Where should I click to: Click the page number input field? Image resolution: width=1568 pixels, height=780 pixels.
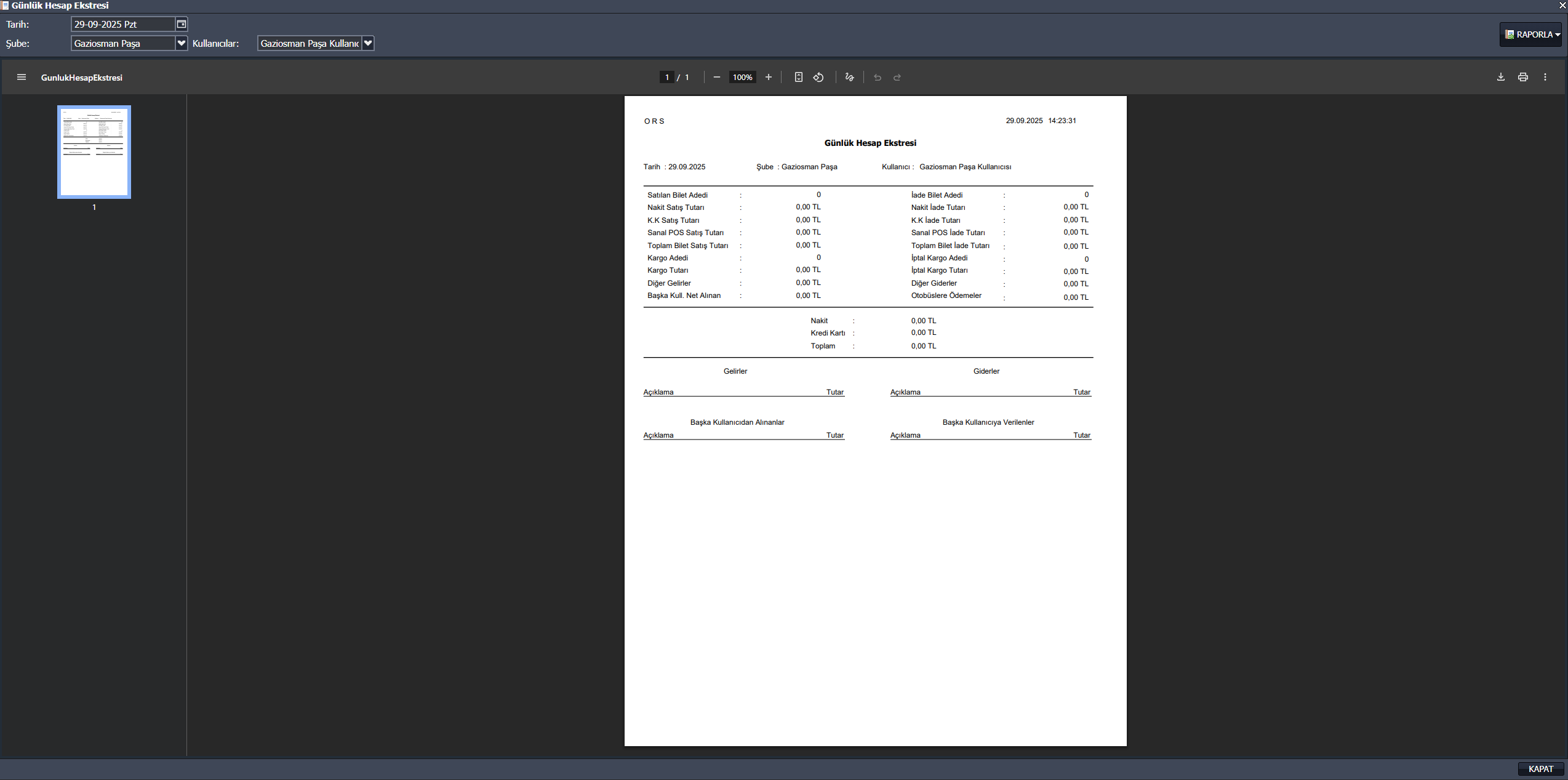(x=666, y=77)
